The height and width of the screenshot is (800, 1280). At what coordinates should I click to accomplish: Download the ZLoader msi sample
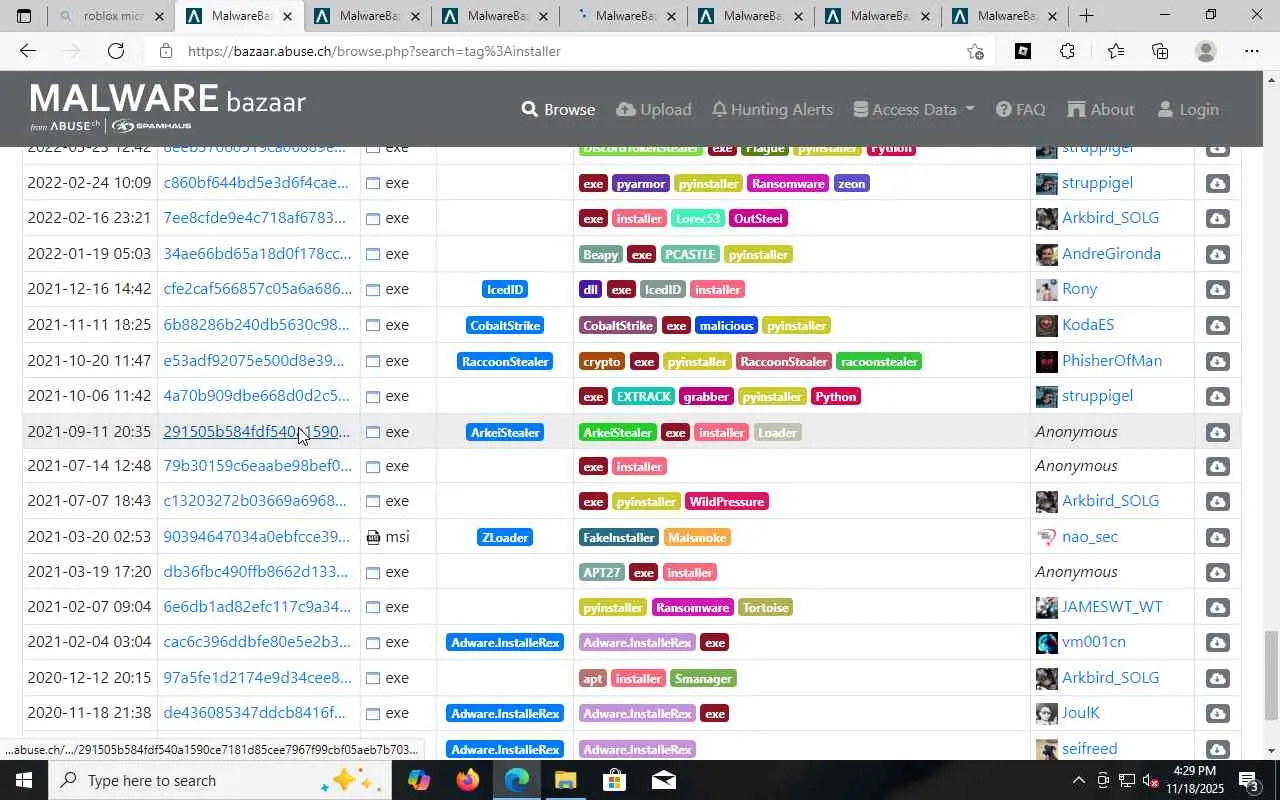tap(1217, 538)
